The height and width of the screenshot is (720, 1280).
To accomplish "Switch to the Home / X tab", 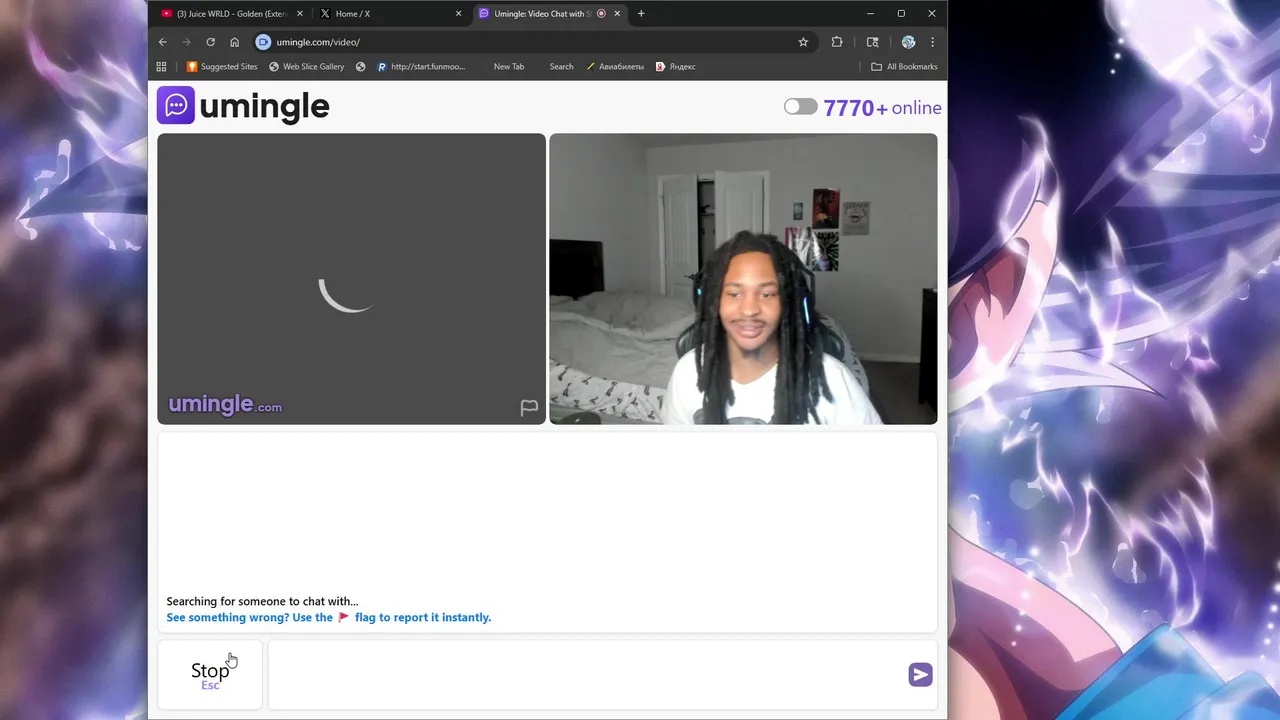I will tap(390, 14).
